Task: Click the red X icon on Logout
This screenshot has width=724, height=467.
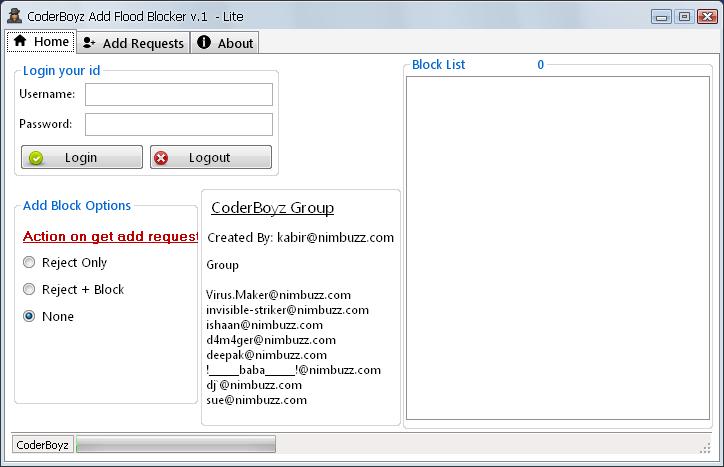Action: pyautogui.click(x=162, y=158)
